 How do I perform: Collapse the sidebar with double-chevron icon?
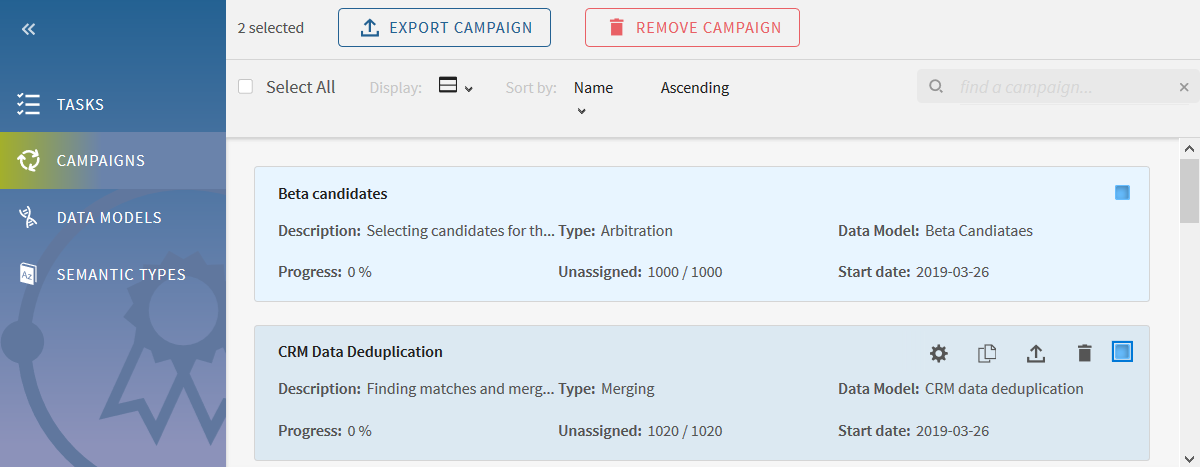(28, 29)
